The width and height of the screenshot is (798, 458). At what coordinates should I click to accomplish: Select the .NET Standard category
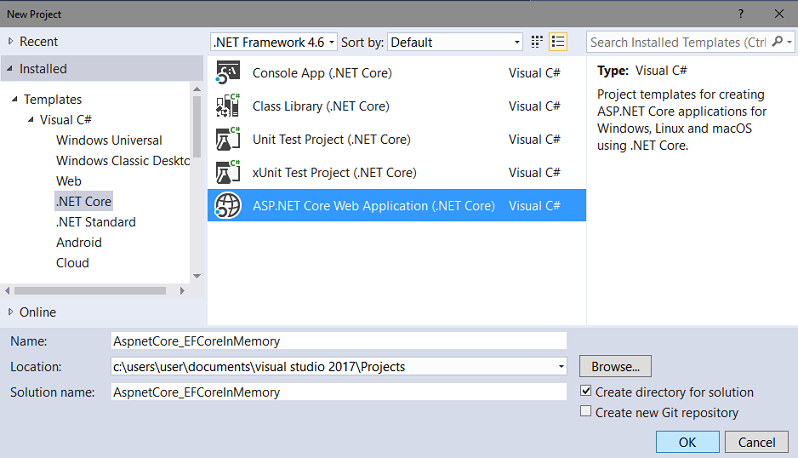coord(96,222)
